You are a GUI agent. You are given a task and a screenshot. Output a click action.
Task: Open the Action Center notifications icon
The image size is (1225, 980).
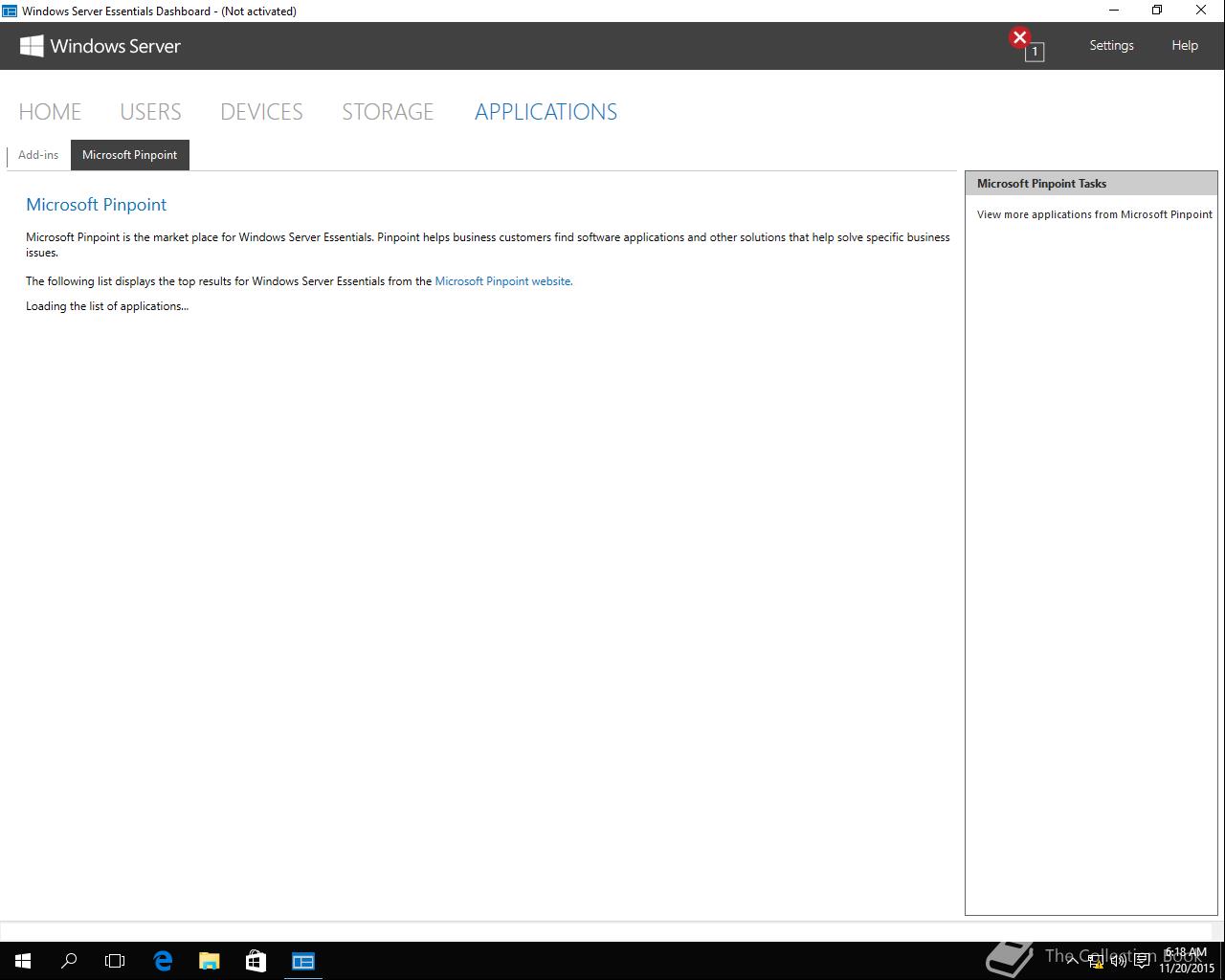click(1142, 961)
